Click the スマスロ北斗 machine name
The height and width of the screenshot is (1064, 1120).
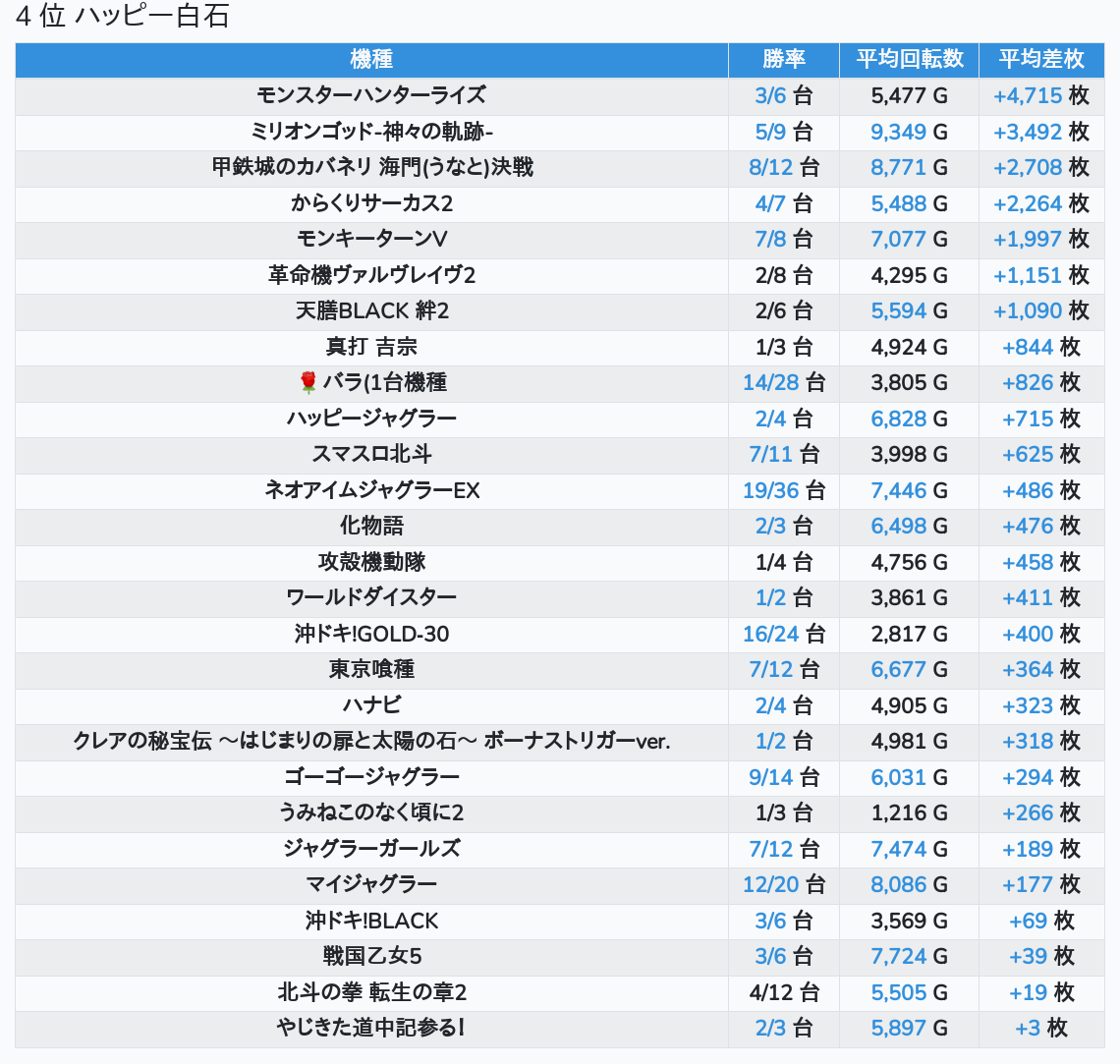(x=371, y=454)
